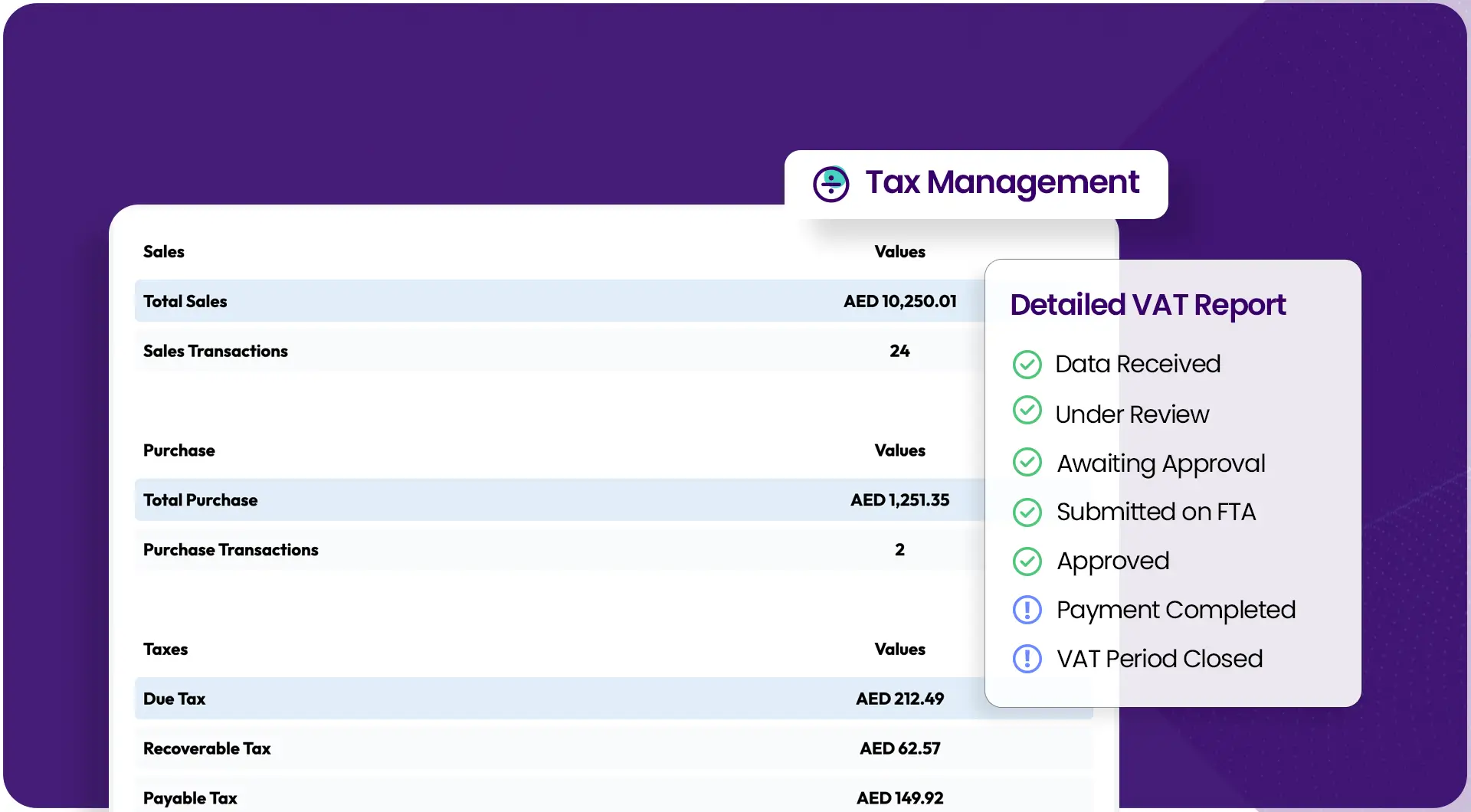The image size is (1471, 812).
Task: Click the Taxes section header
Action: point(165,649)
